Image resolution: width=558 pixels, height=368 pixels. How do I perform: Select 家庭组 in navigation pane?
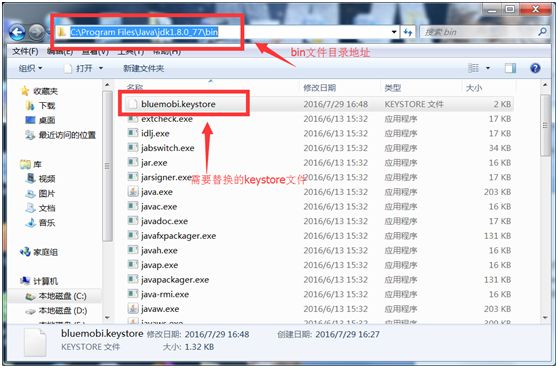tap(45, 252)
